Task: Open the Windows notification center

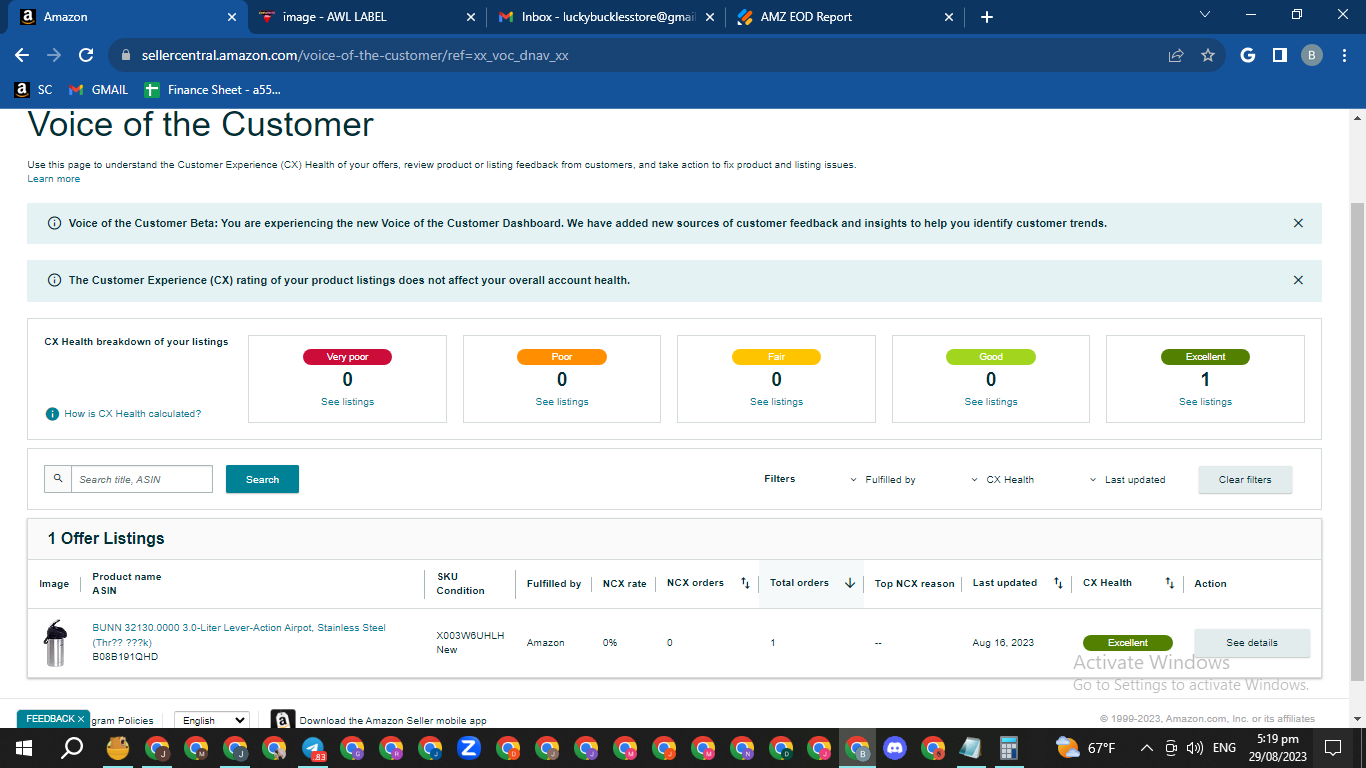Action: pos(1332,748)
